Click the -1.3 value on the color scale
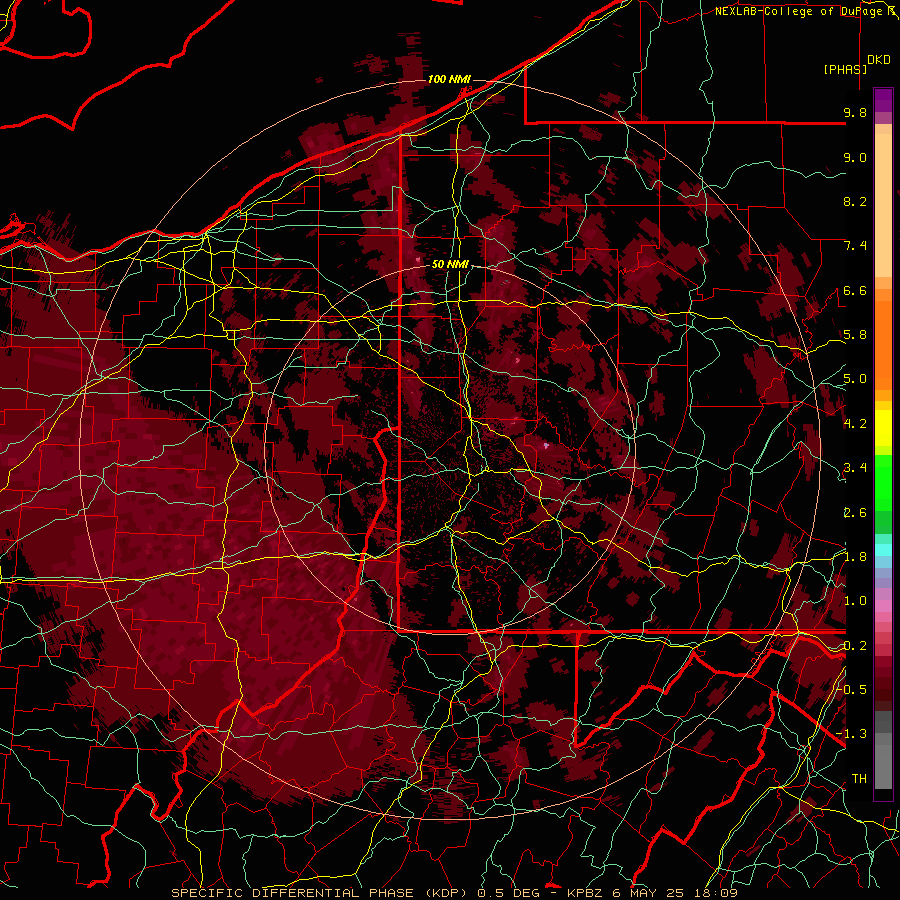The height and width of the screenshot is (900, 900). [x=852, y=734]
